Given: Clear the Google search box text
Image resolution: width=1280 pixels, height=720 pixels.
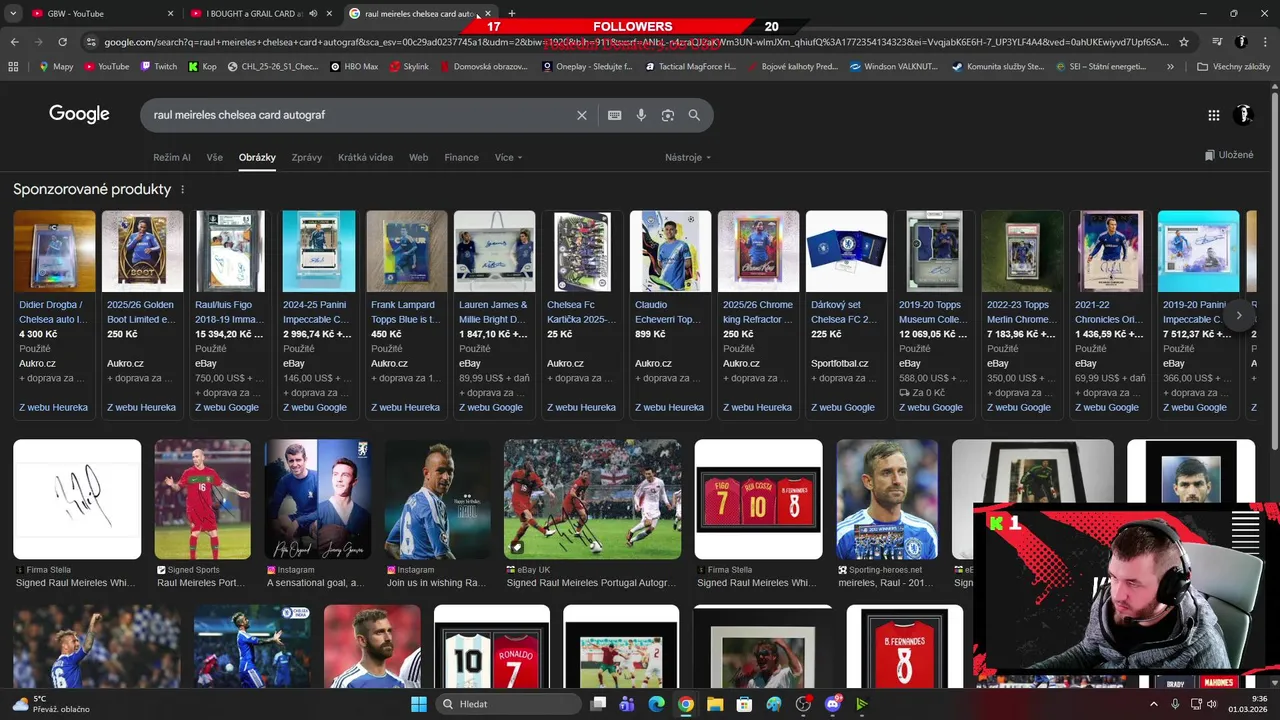Looking at the screenshot, I should [x=582, y=115].
